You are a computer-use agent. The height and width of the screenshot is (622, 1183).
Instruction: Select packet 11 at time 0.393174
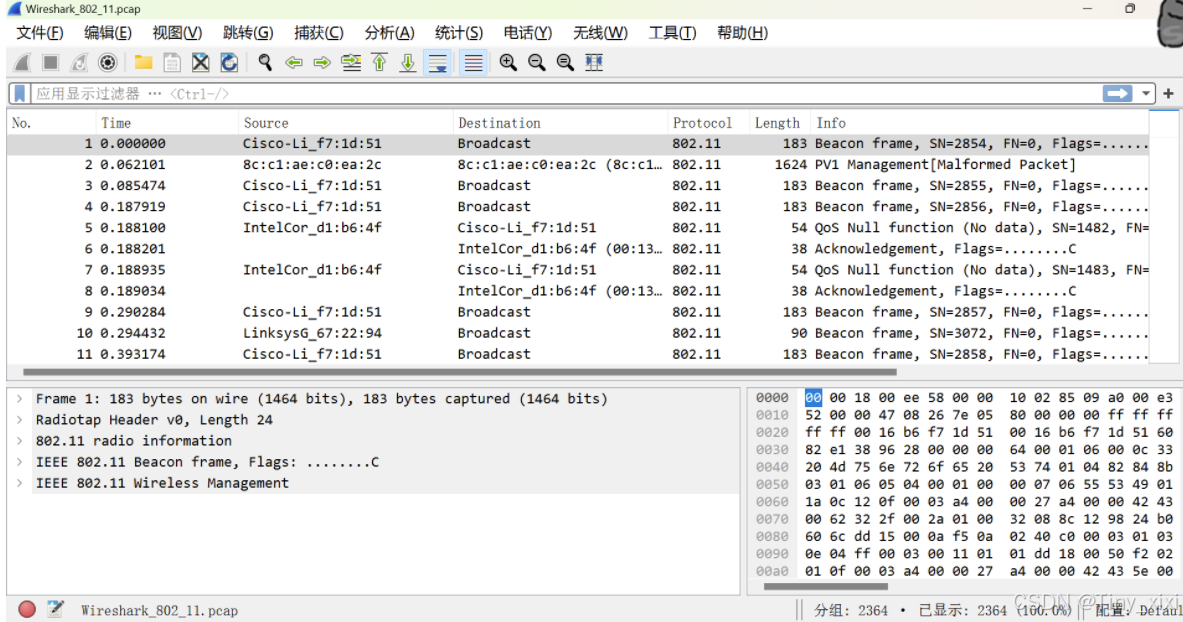[578, 354]
